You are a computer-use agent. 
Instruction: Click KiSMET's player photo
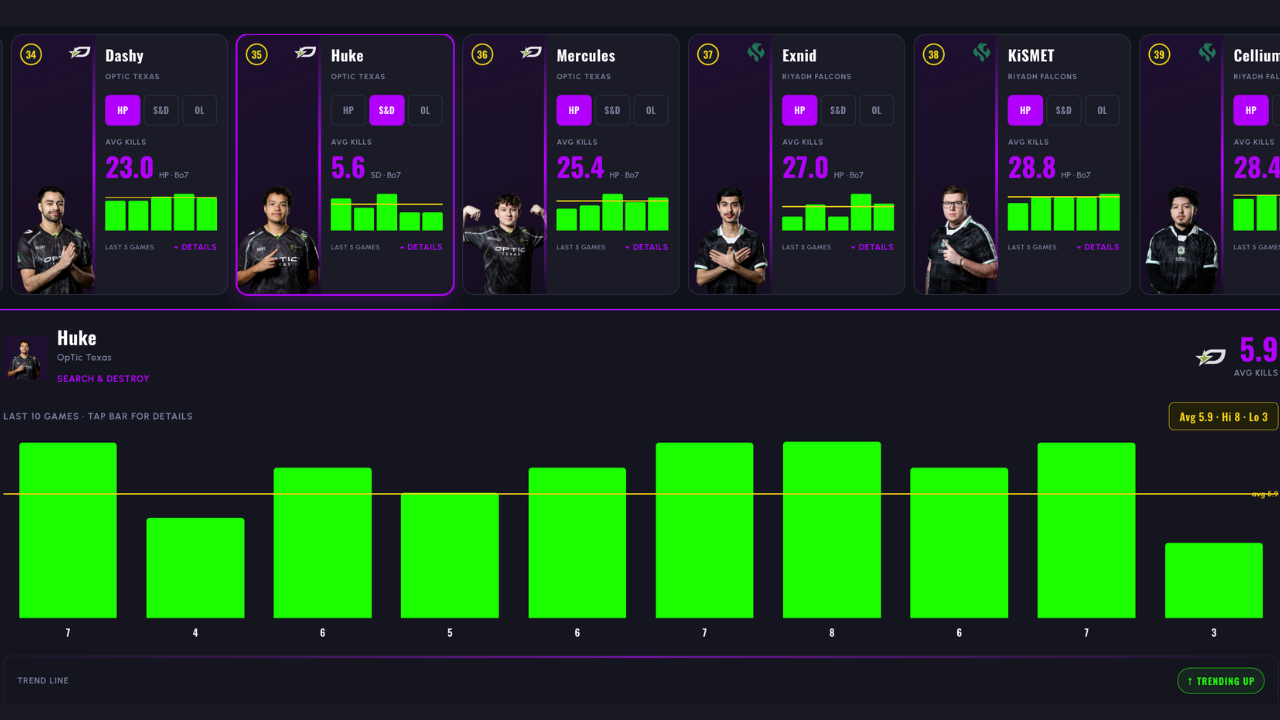point(960,240)
